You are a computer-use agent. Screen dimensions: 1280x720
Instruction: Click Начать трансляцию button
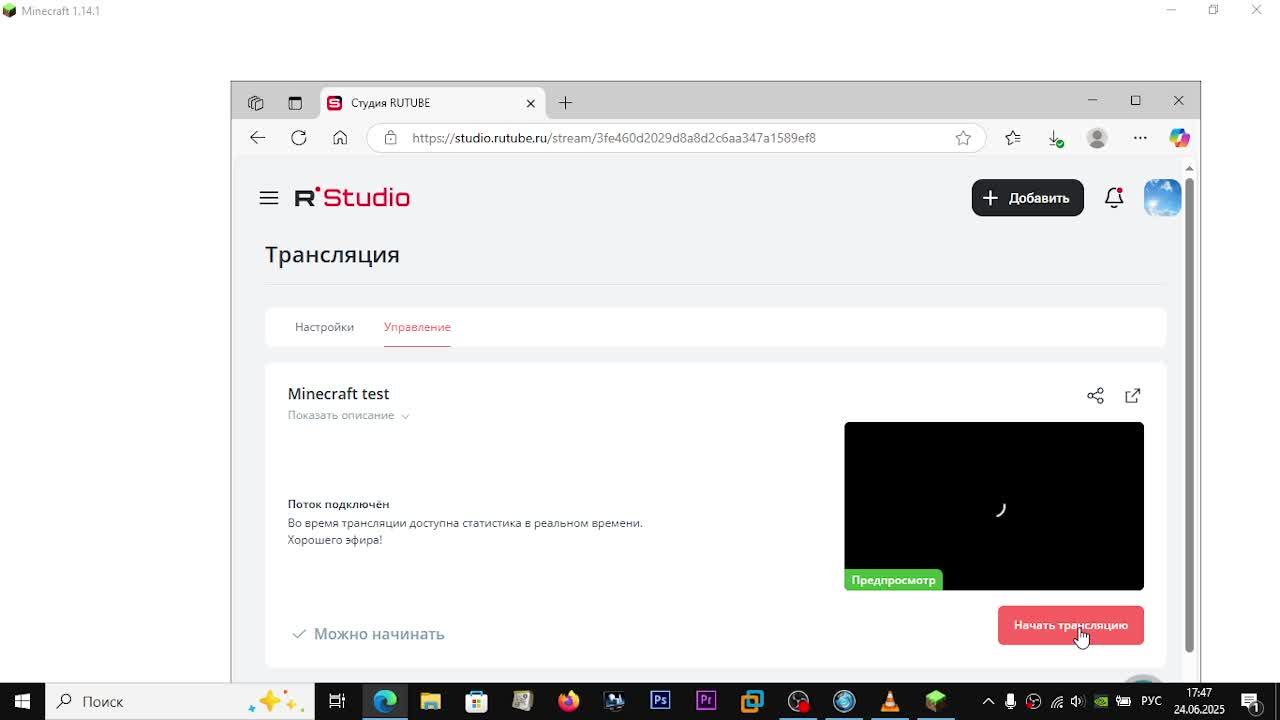[1070, 625]
